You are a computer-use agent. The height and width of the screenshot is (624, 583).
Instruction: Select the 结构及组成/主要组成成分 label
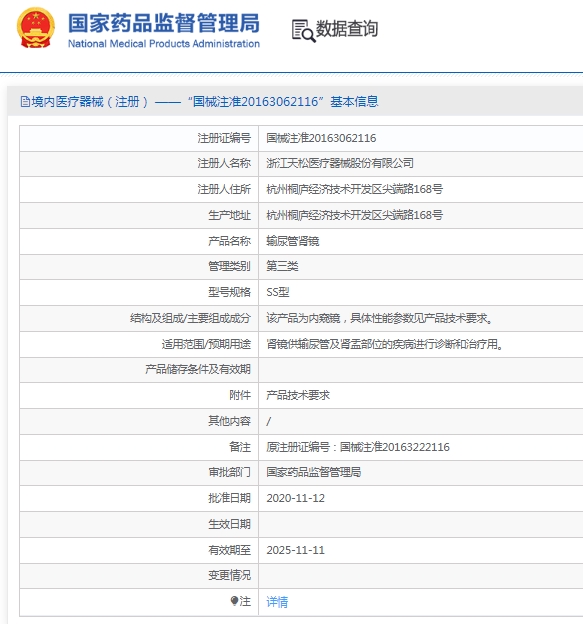pyautogui.click(x=190, y=318)
